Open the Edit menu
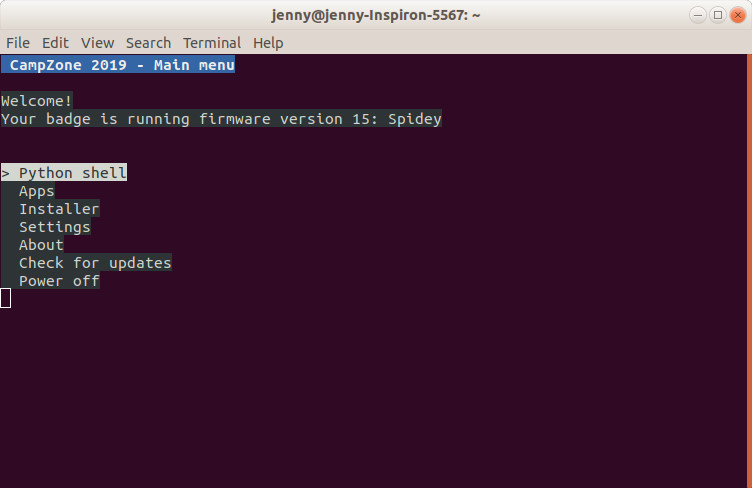This screenshot has width=752, height=488. (55, 43)
